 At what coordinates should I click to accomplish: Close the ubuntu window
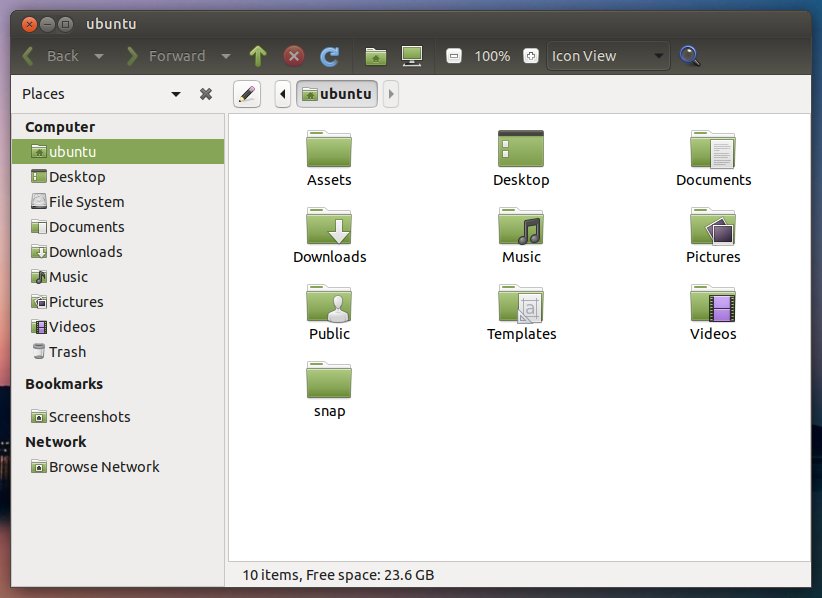pyautogui.click(x=29, y=24)
